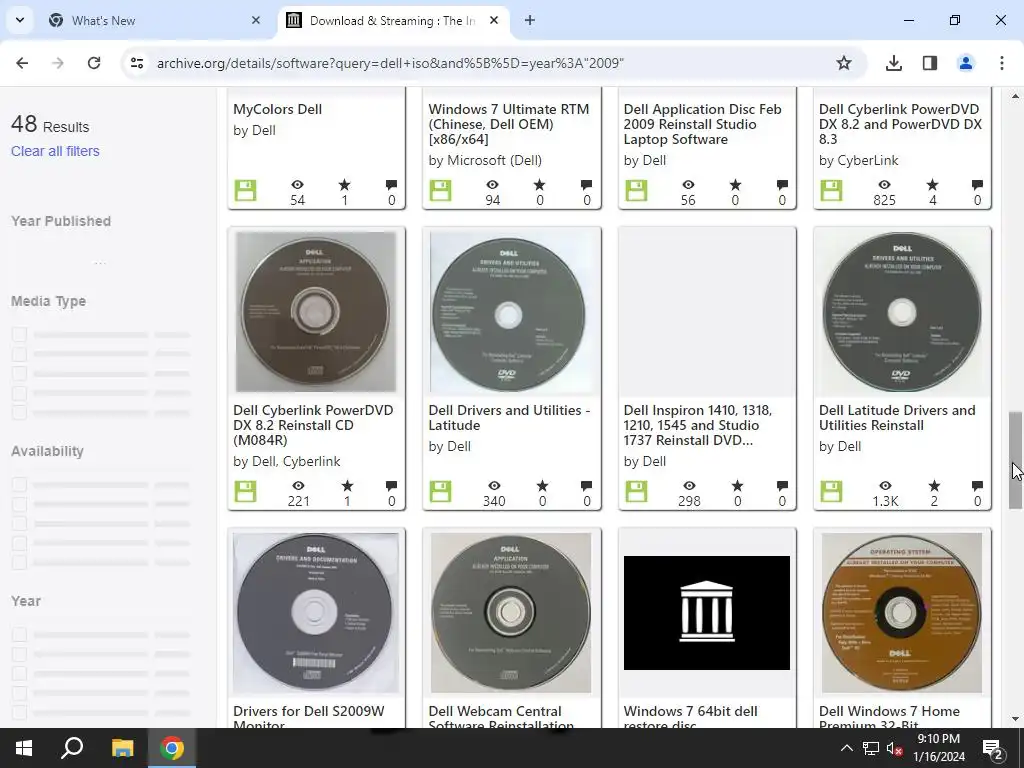Click floppy icon on Drivers and Utilities - Latitude card
The image size is (1024, 768).
(x=441, y=492)
